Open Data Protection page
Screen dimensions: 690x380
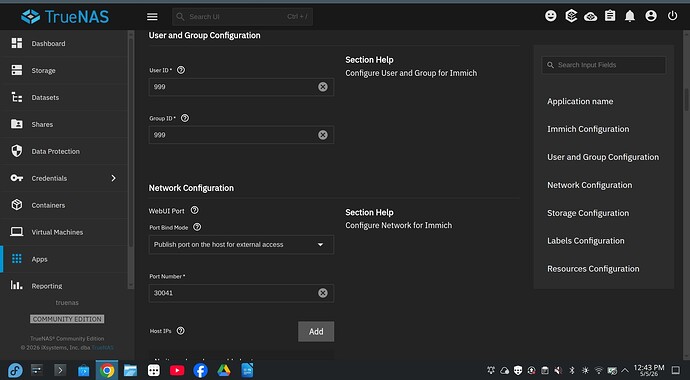tap(64, 151)
